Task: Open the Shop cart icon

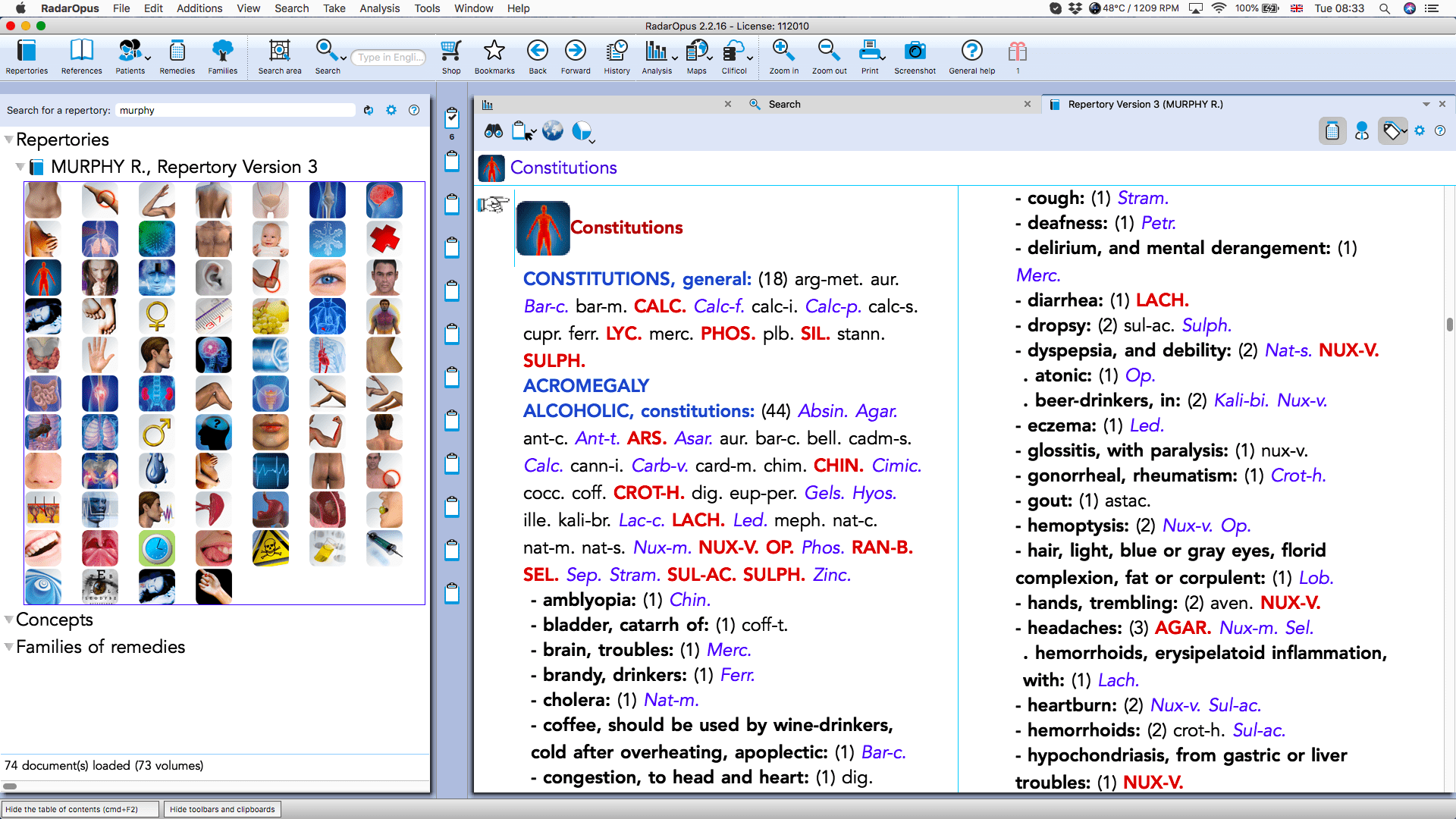Action: tap(451, 57)
